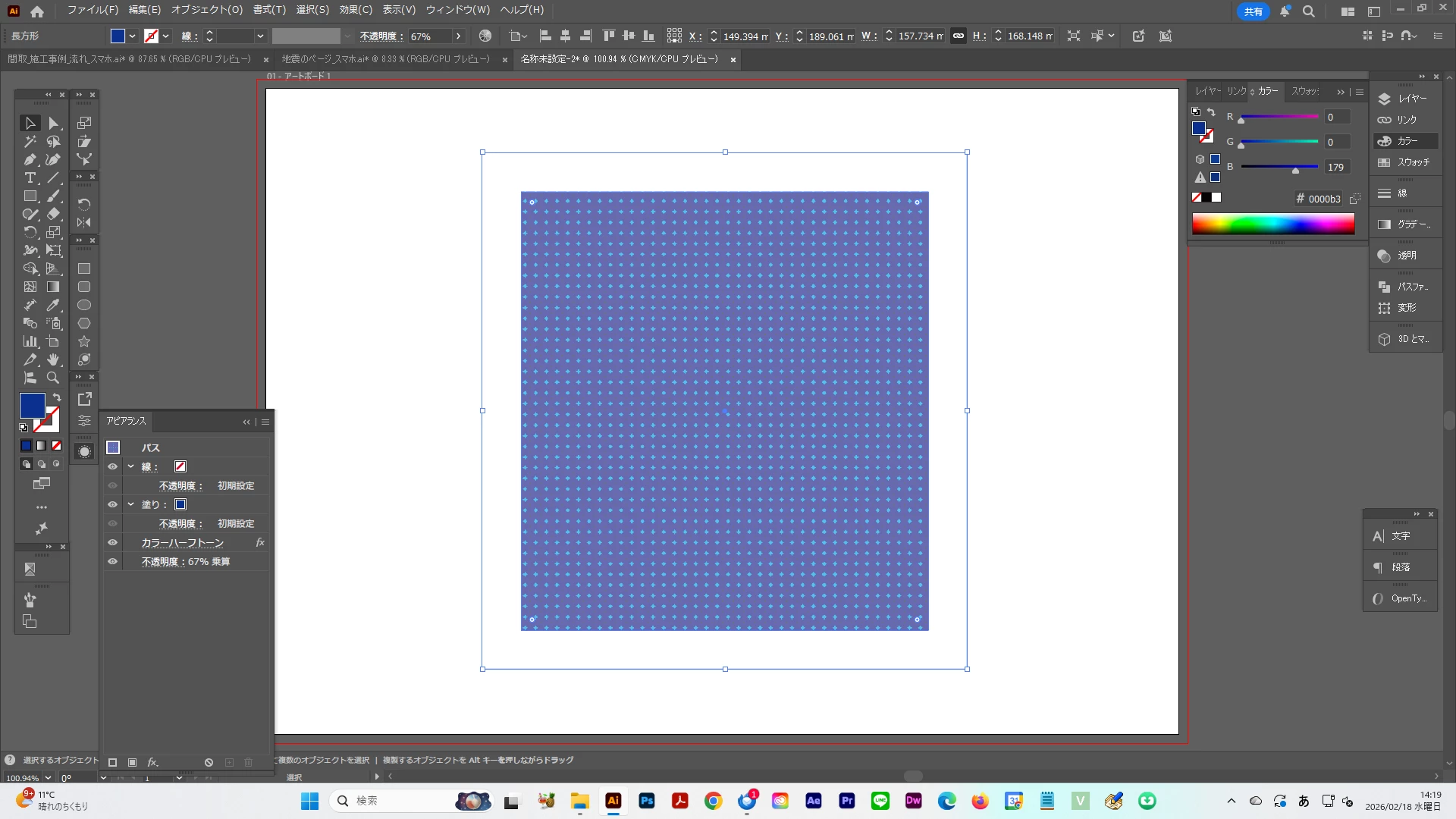
Task: Select the Type tool
Action: [x=30, y=178]
